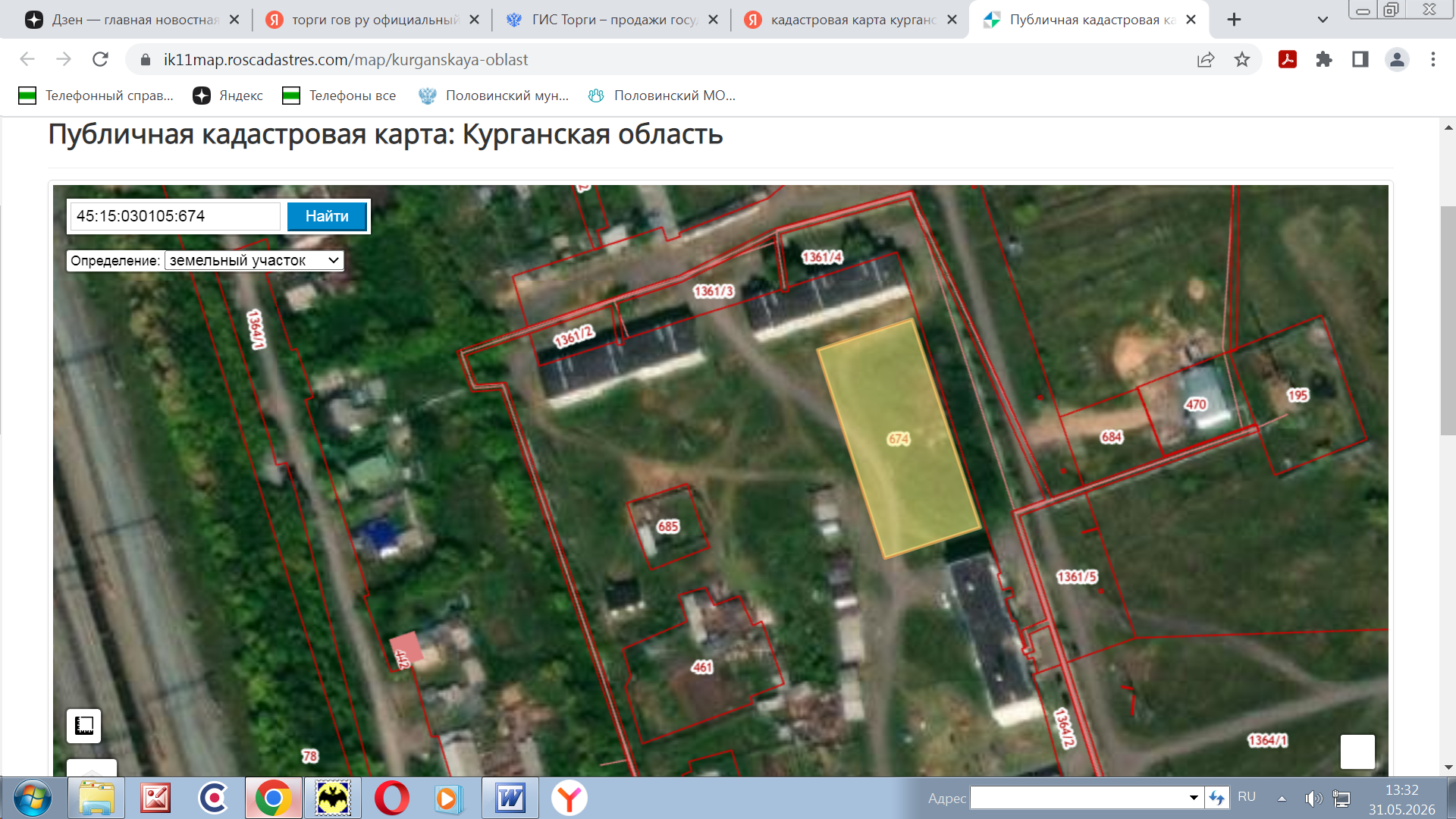Click the highlighted parcel 674 on map
The image size is (1456, 819).
[899, 439]
